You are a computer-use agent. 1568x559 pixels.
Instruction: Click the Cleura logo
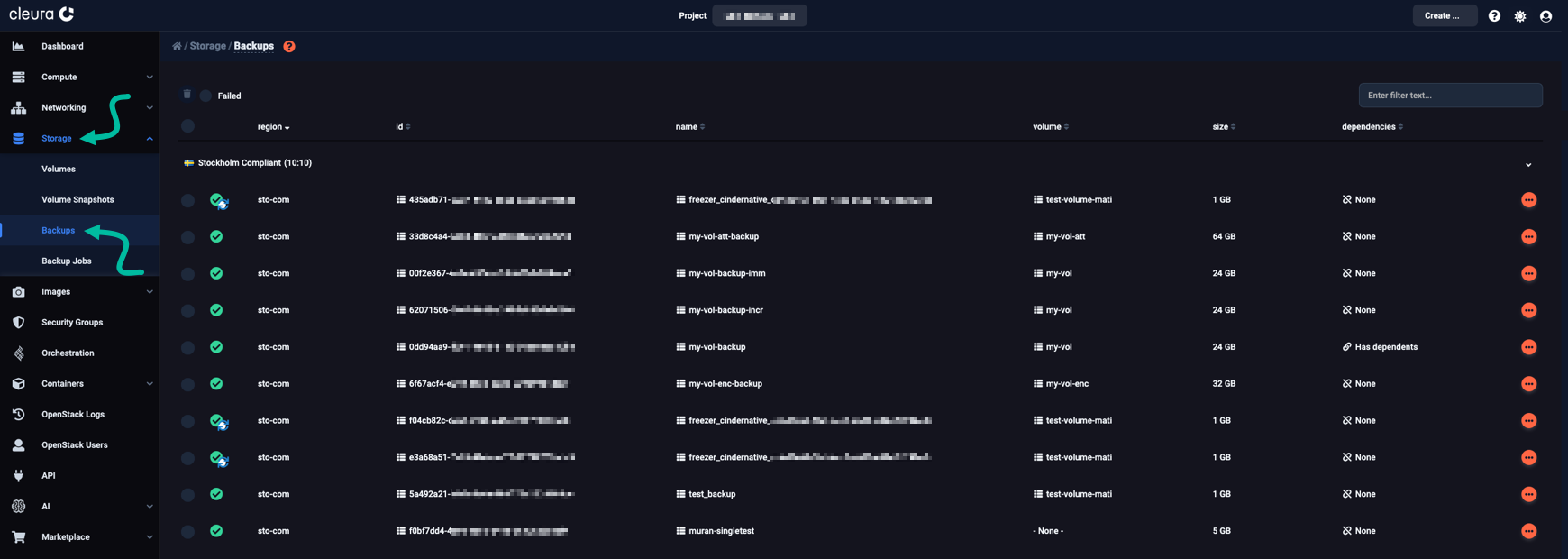[x=41, y=14]
